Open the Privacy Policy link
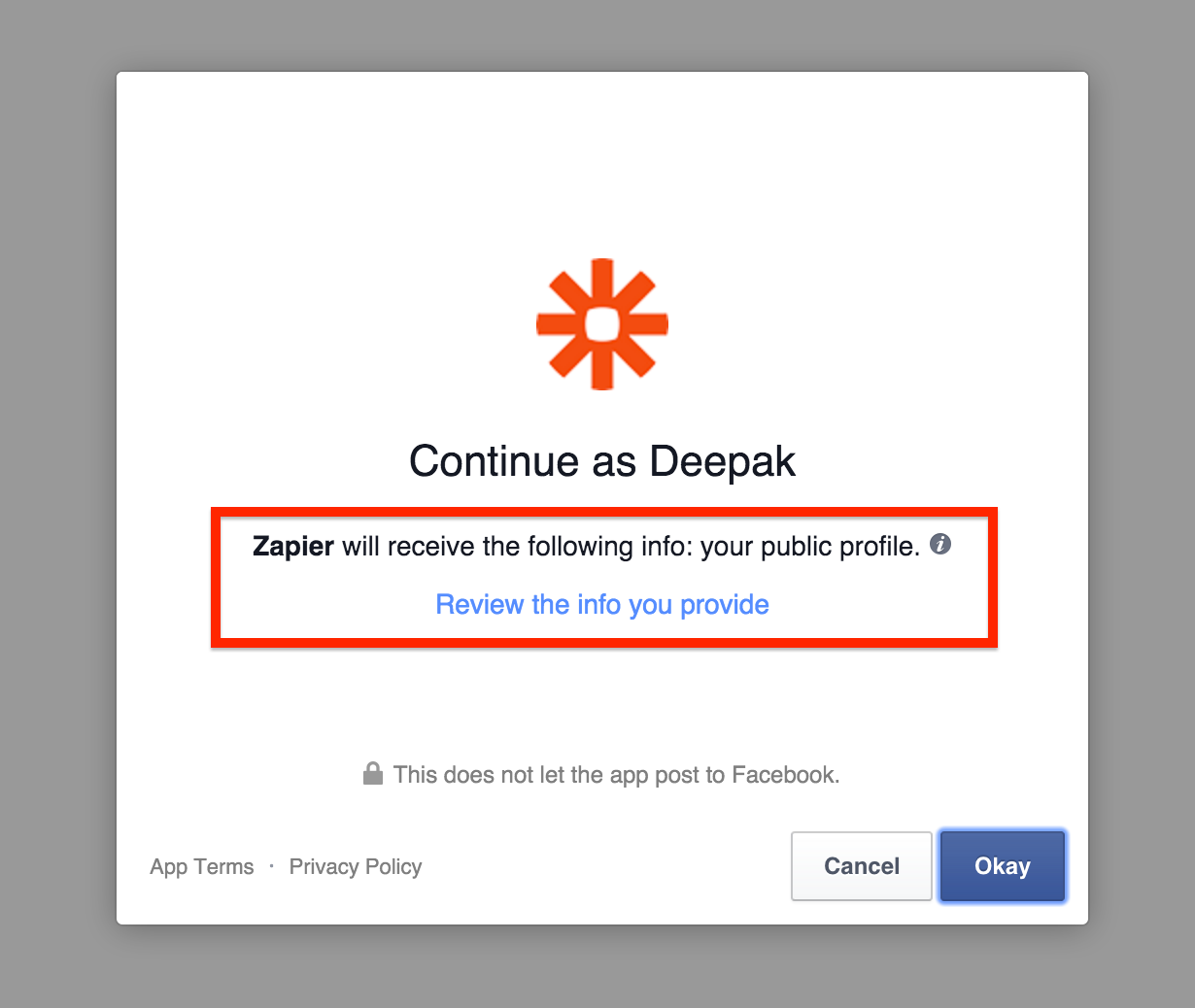The image size is (1195, 1008). click(x=356, y=866)
